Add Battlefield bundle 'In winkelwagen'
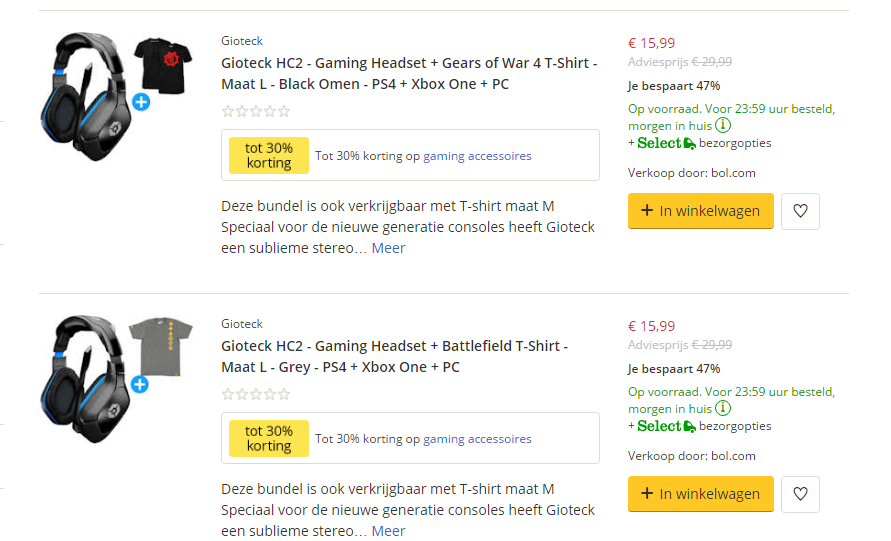Screen dimensions: 891x541 [x=700, y=494]
